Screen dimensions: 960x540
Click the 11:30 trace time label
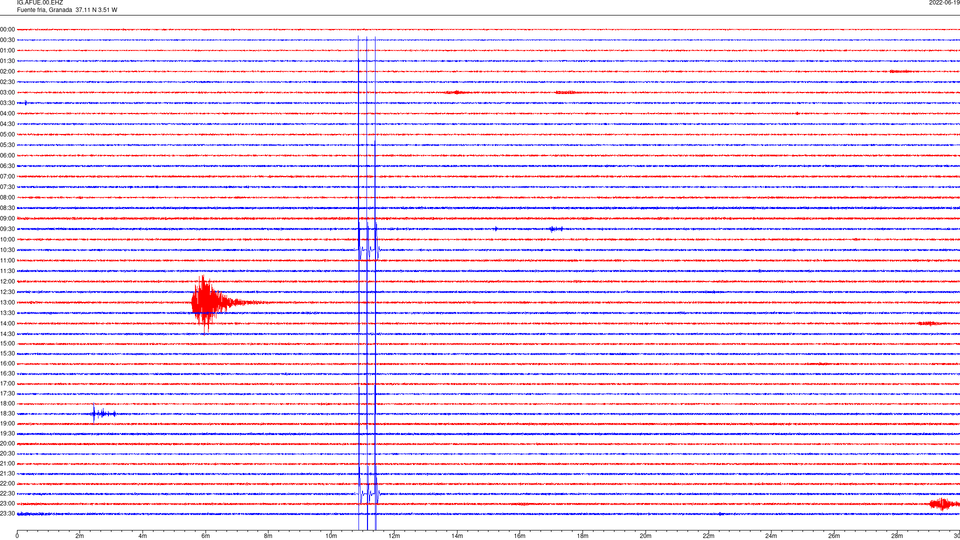(x=7, y=271)
